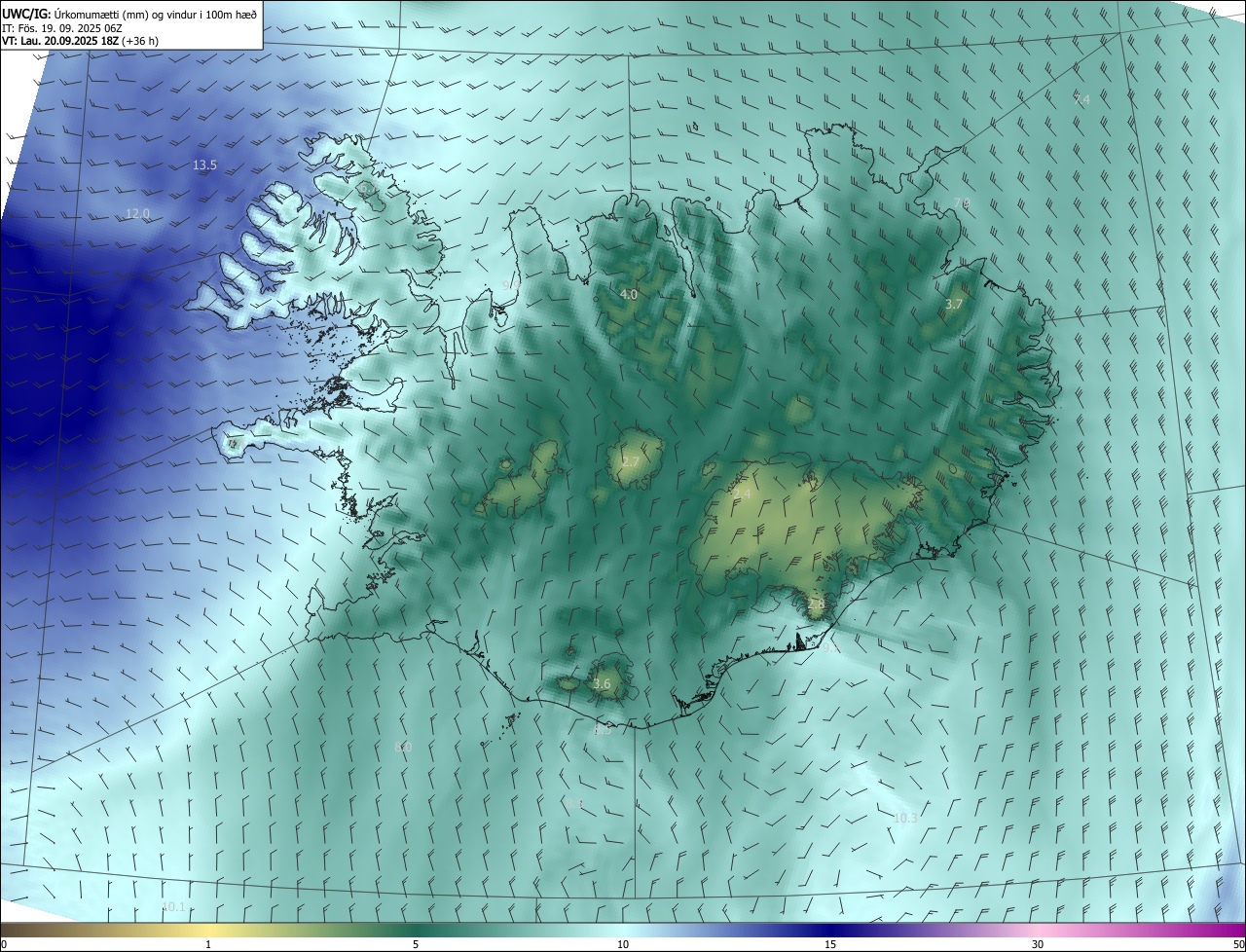Screen dimensions: 1246x952
Task: Click the 13.5 value label off the Westfjords
Action: click(x=204, y=165)
